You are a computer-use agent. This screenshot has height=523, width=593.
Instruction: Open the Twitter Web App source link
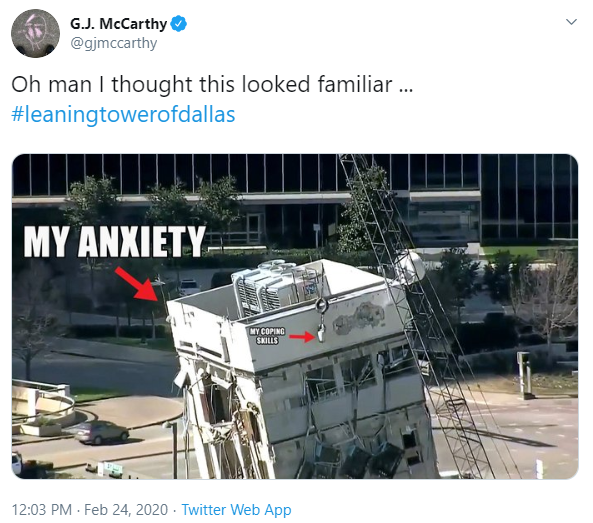[x=236, y=509]
